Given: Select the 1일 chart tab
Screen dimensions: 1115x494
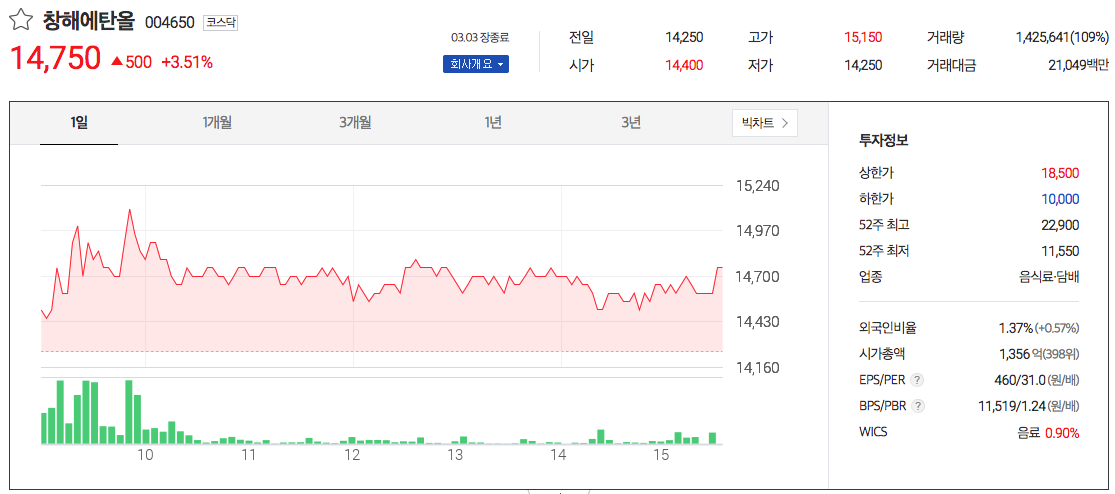Looking at the screenshot, I should [79, 123].
